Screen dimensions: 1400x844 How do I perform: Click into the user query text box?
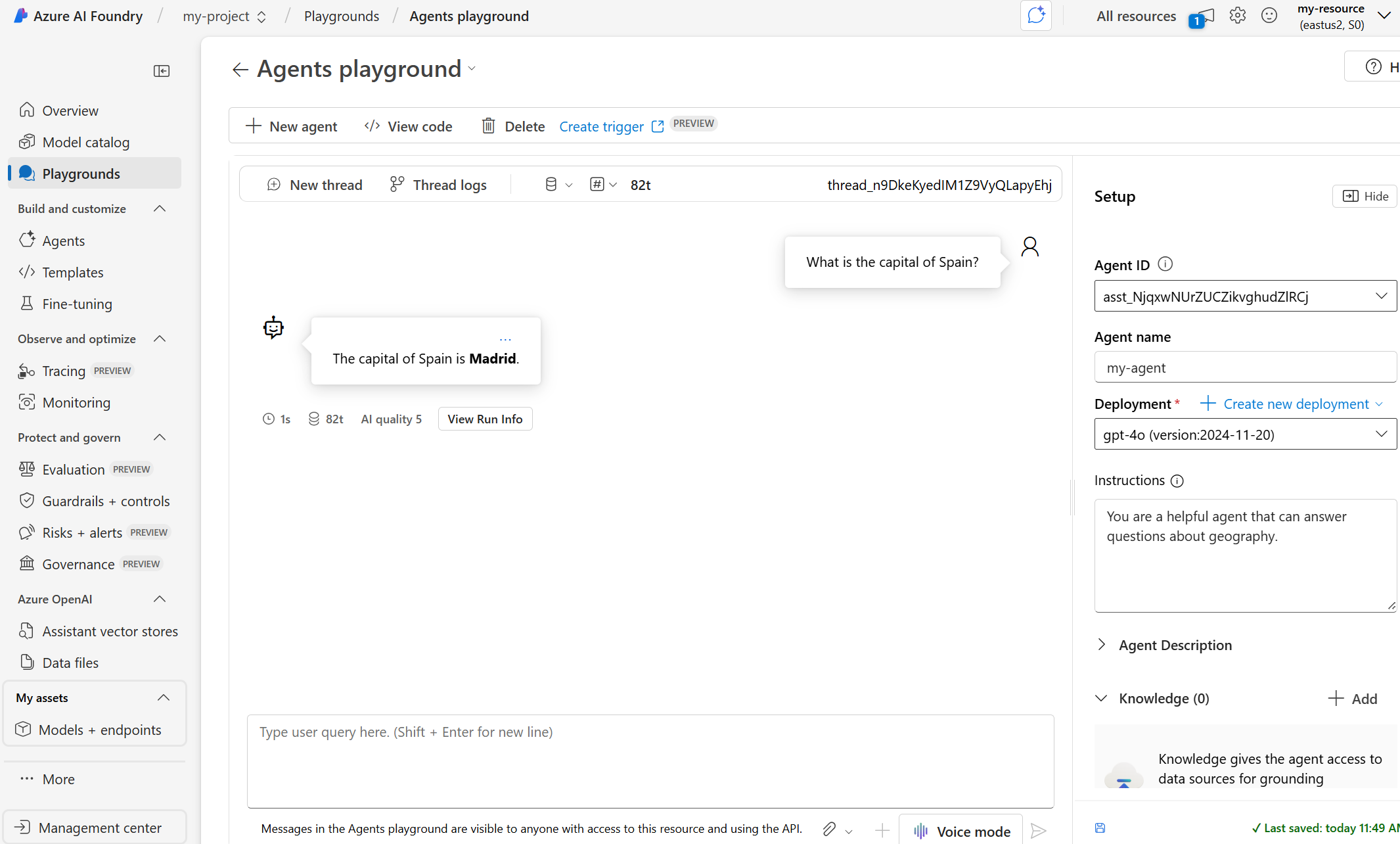[x=650, y=761]
